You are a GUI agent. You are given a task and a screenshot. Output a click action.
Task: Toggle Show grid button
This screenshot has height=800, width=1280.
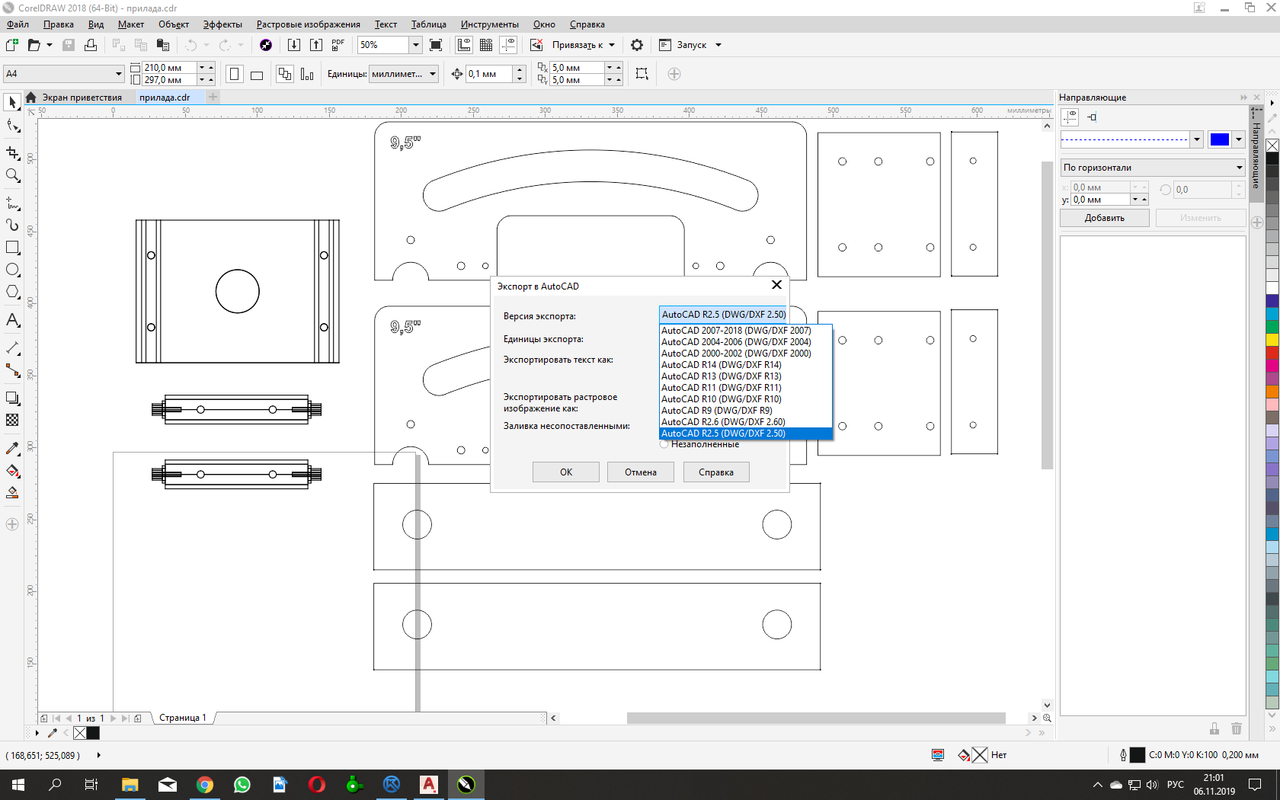[x=486, y=45]
